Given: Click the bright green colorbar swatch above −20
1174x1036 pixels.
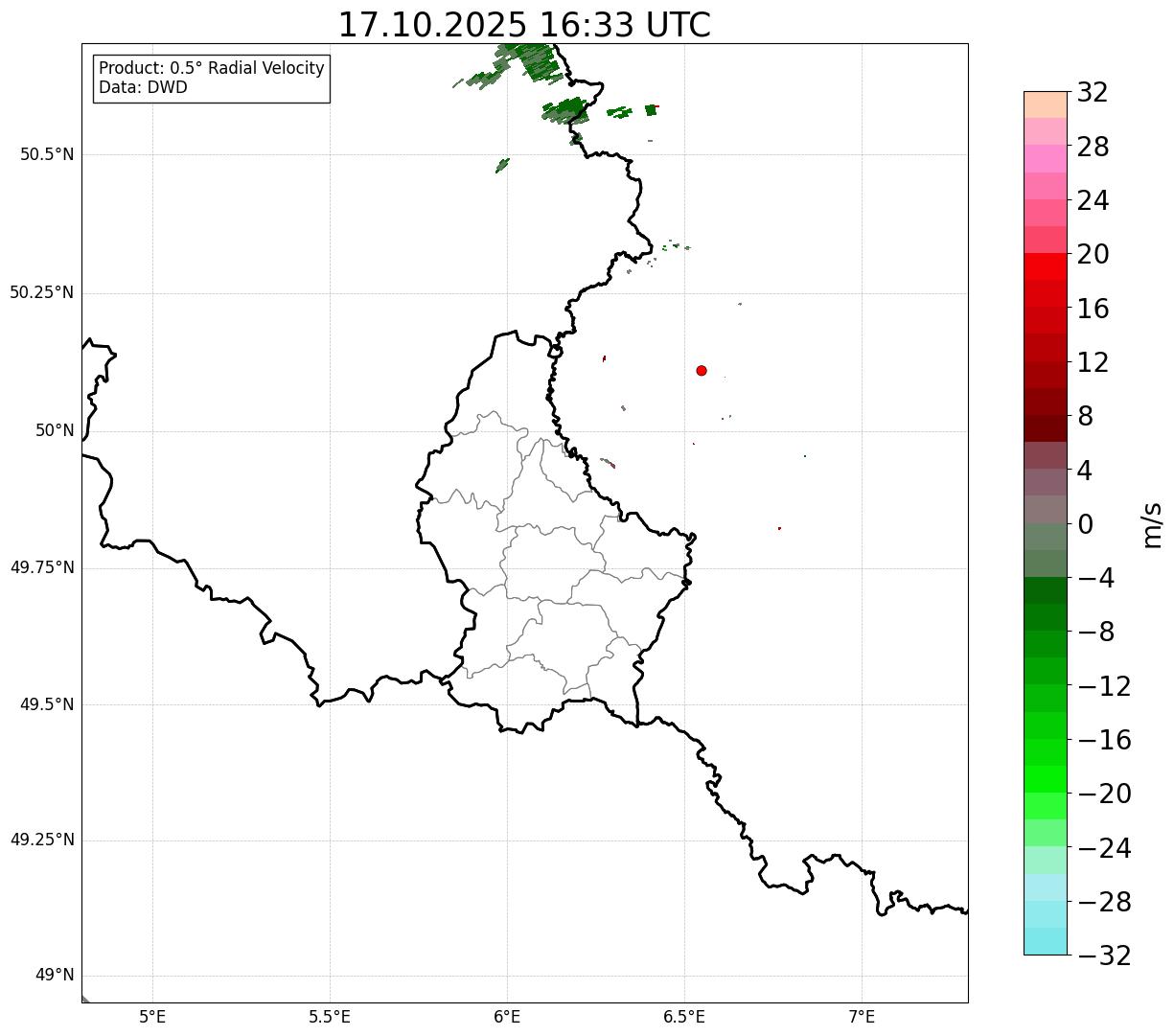Looking at the screenshot, I should [1046, 779].
